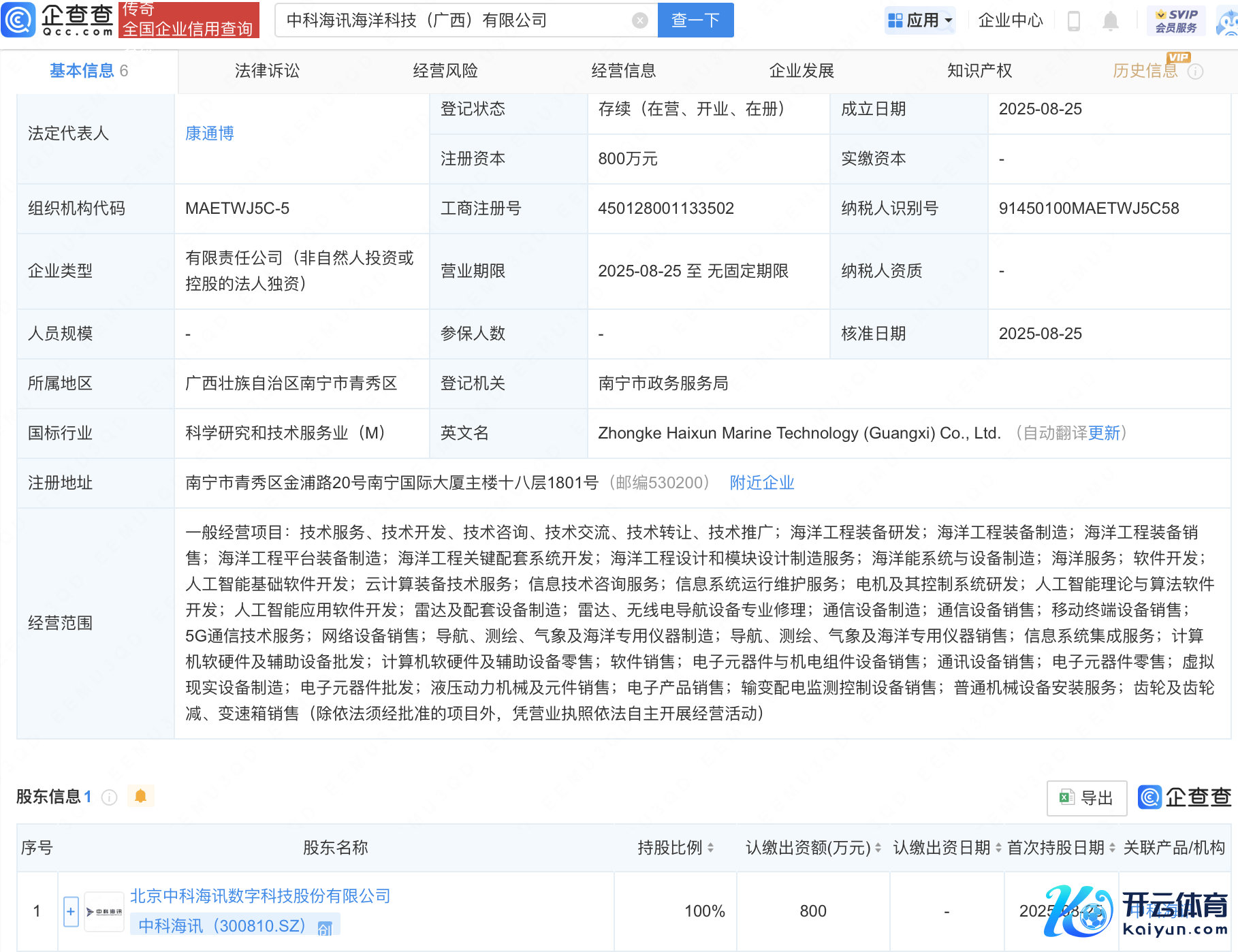This screenshot has height=952, width=1238.
Task: Click the info icon beside 历史信息
Action: (x=1195, y=72)
